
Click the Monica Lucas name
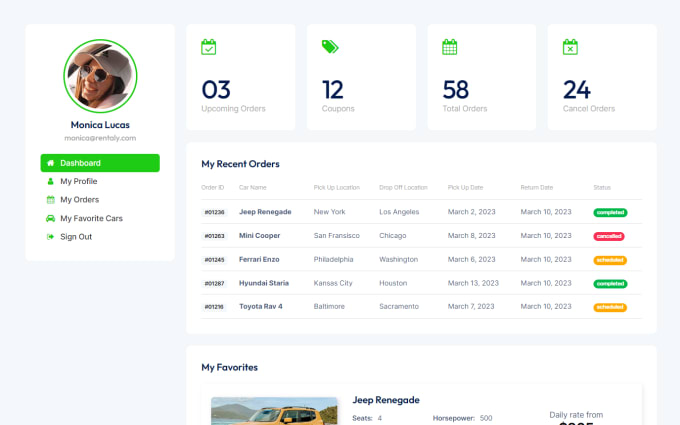pos(100,125)
